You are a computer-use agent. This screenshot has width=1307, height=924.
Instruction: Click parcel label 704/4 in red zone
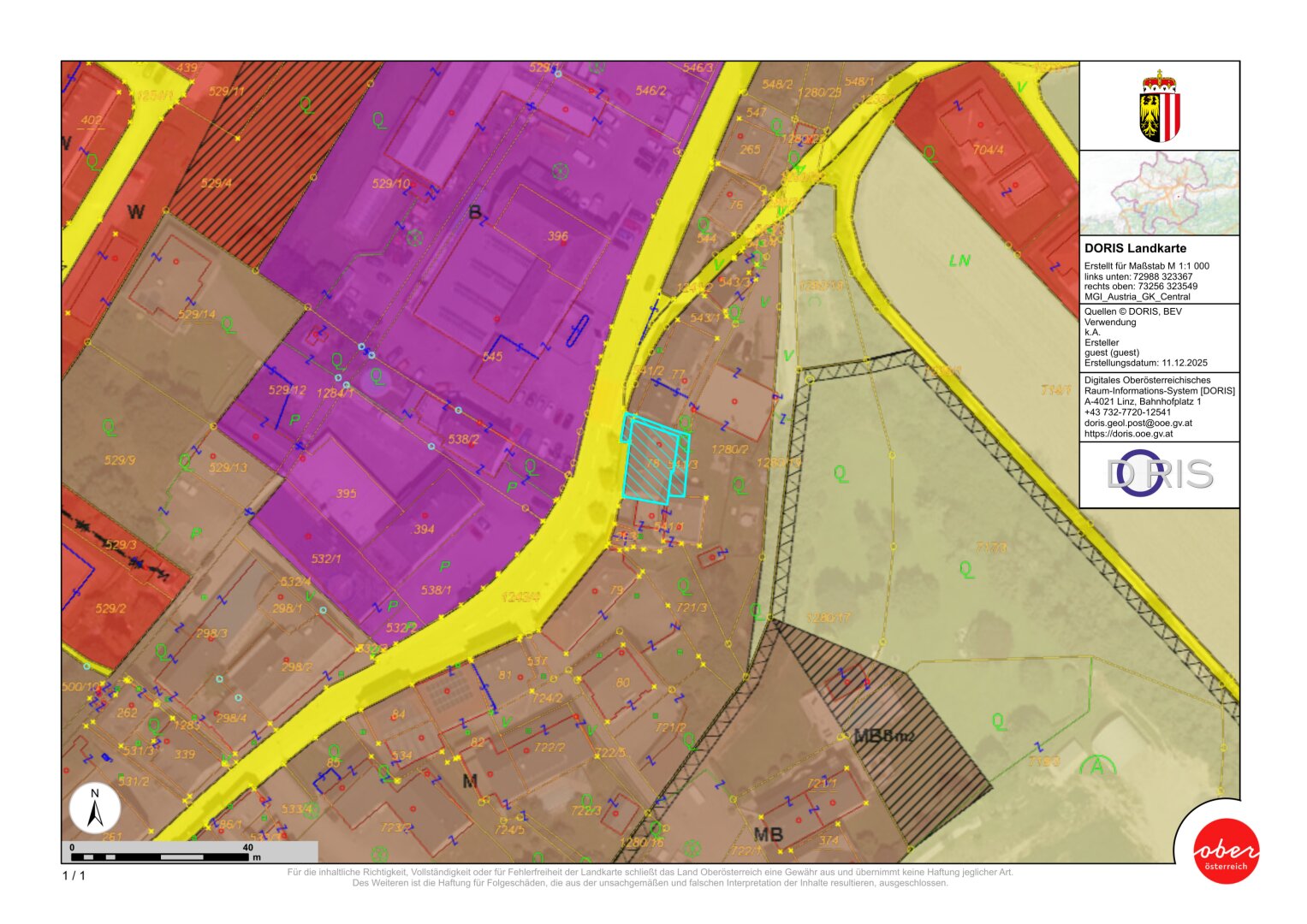pos(988,150)
